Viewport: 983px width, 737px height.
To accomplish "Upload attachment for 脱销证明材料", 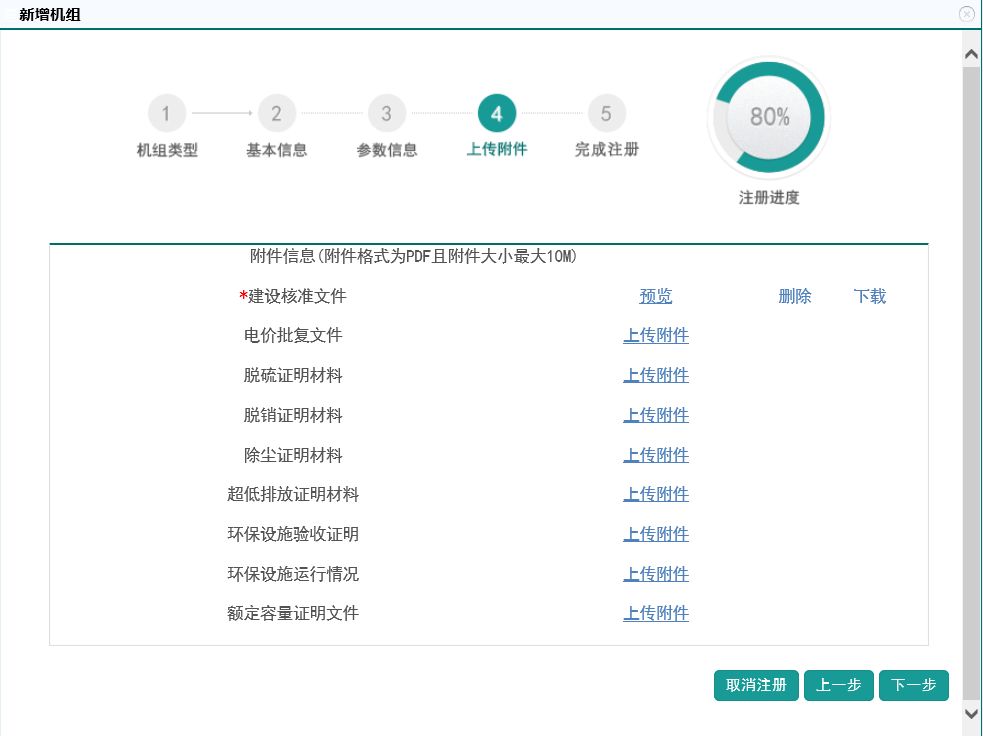I will (656, 415).
